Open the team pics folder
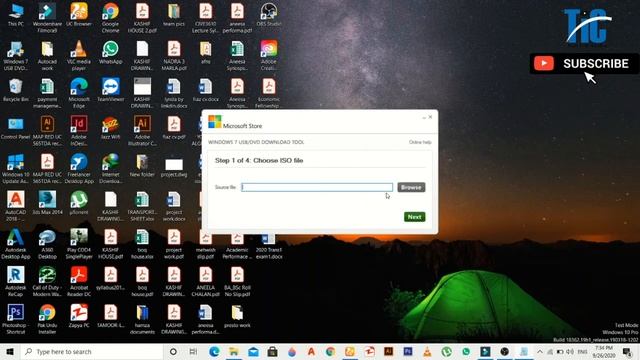The image size is (640, 360). coord(174,16)
